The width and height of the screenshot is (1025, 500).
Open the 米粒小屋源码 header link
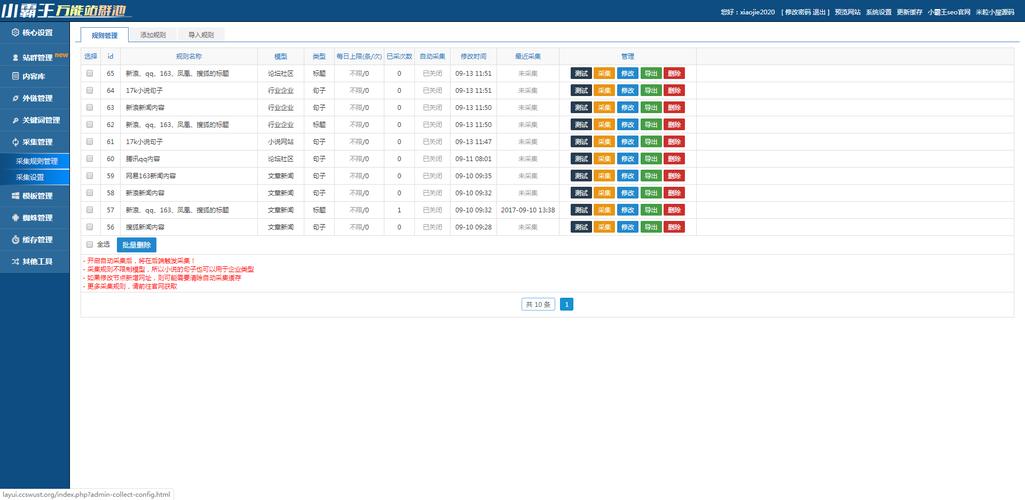click(995, 12)
